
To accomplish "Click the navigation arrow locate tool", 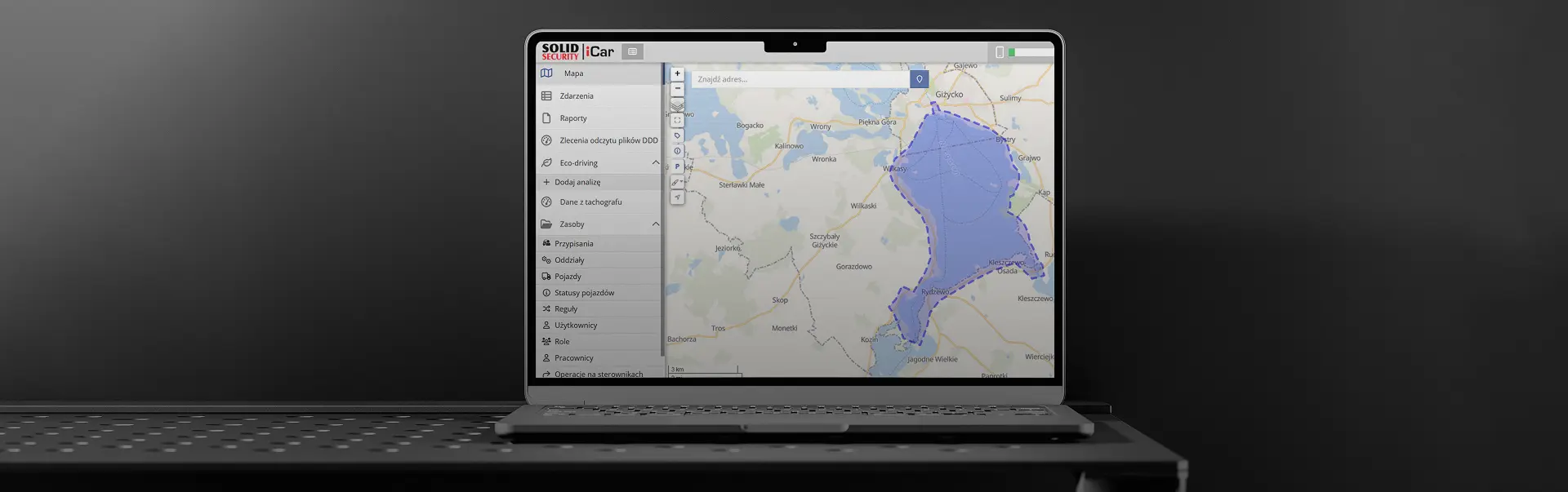I will (677, 197).
